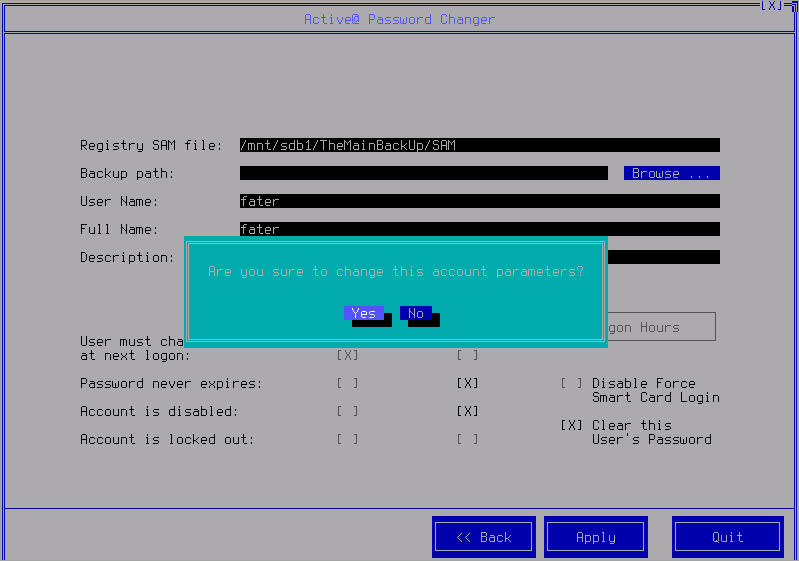Click the checked box in Password never expires row
Viewport: 799px width, 561px height.
tap(467, 383)
